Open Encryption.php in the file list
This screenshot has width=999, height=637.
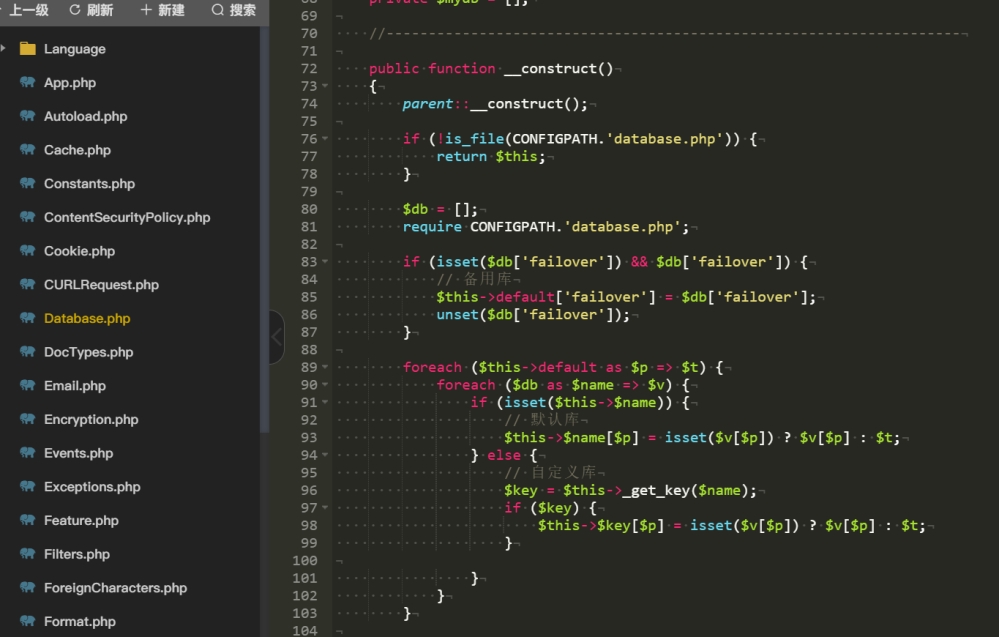(91, 419)
